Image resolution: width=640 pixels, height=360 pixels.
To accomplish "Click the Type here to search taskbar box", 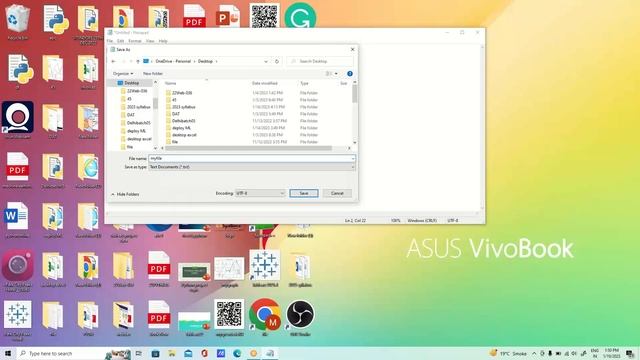I will click(x=61, y=353).
